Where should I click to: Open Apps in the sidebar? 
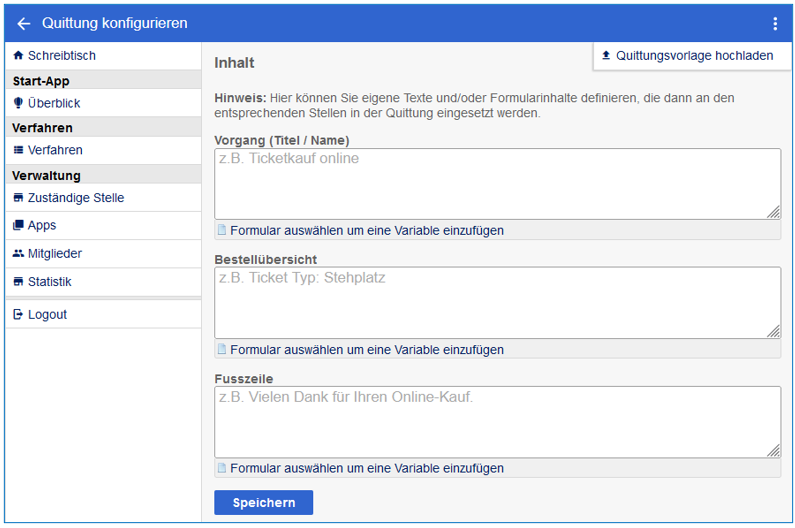(42, 226)
